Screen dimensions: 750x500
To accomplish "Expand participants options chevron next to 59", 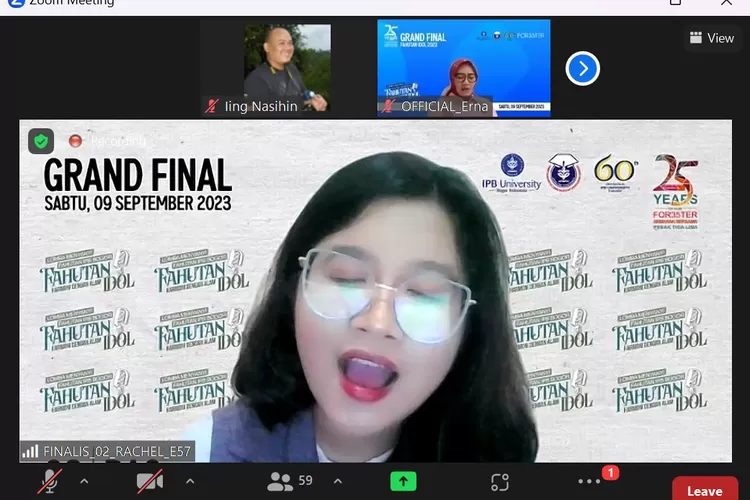I will (x=338, y=481).
